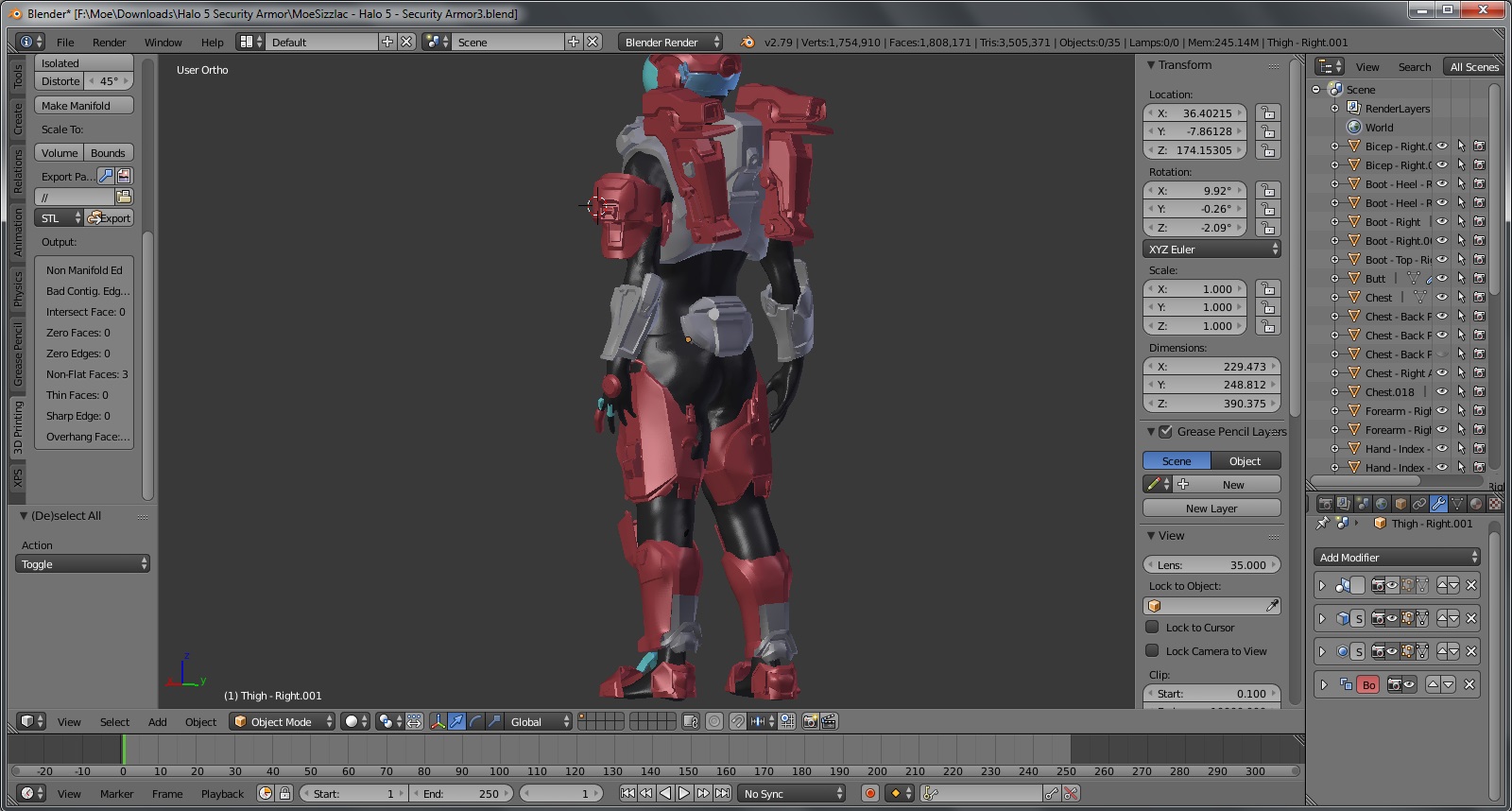This screenshot has height=811, width=1512.
Task: Click the Make Manifold button
Action: [x=84, y=105]
